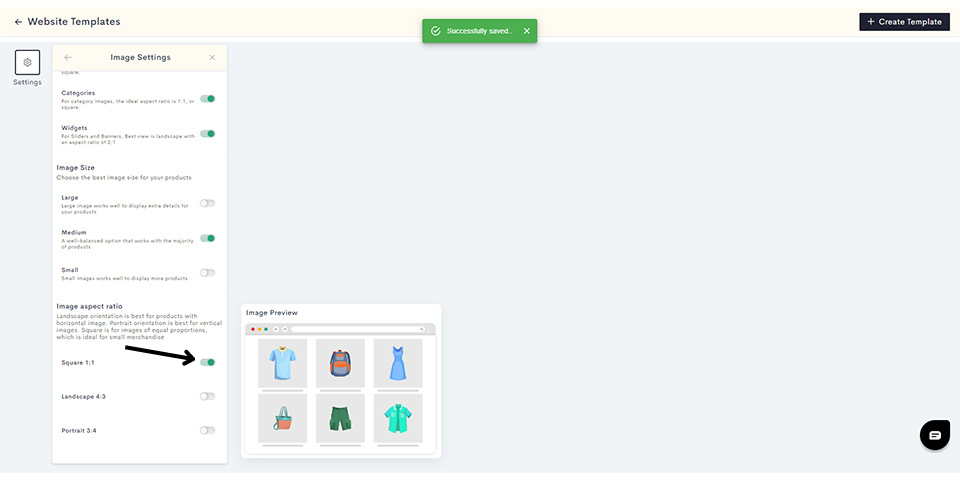The image size is (960, 480).
Task: Click the Website Templates title link
Action: coord(74,22)
